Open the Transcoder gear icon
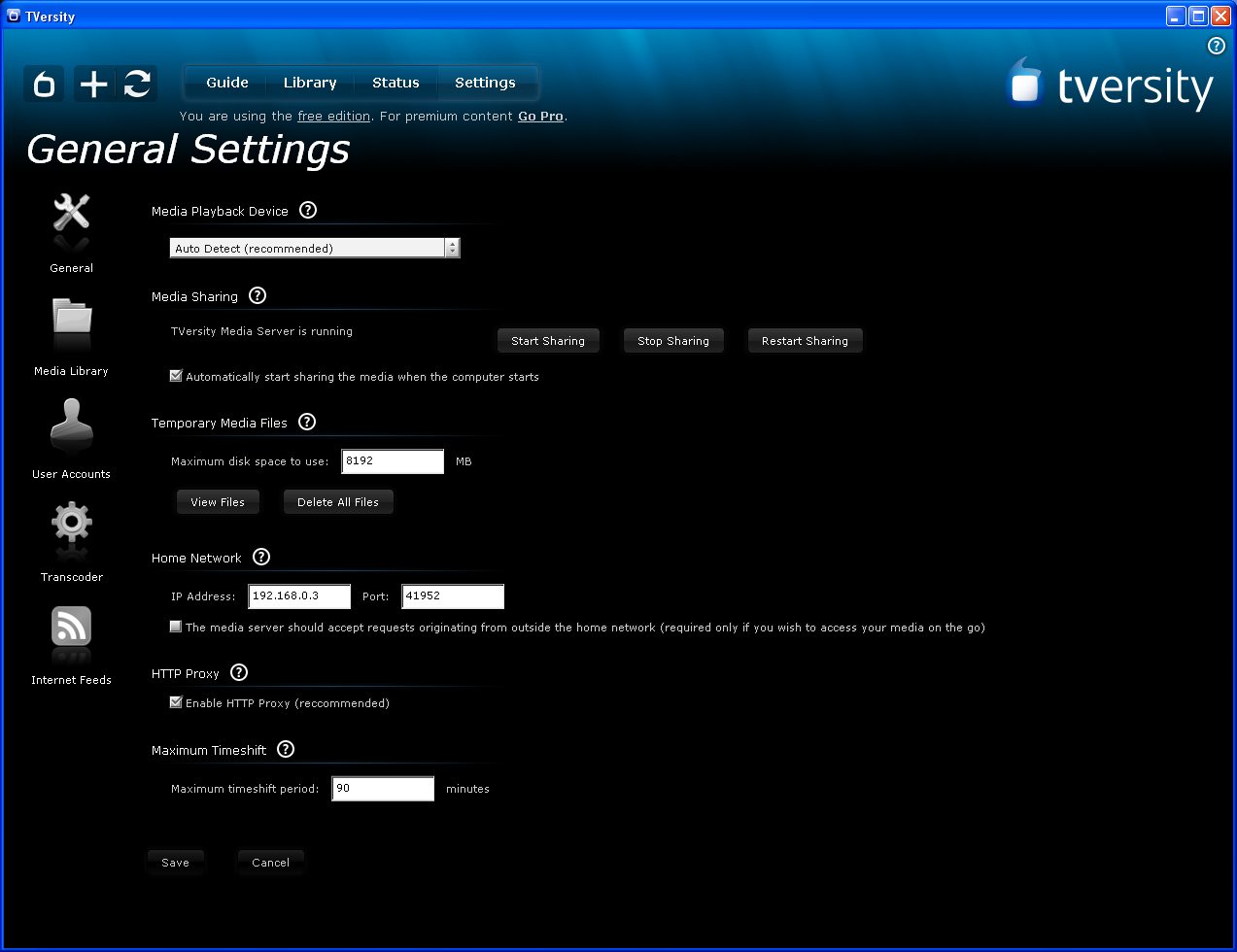Screen dimensions: 1237x952 tap(71, 525)
